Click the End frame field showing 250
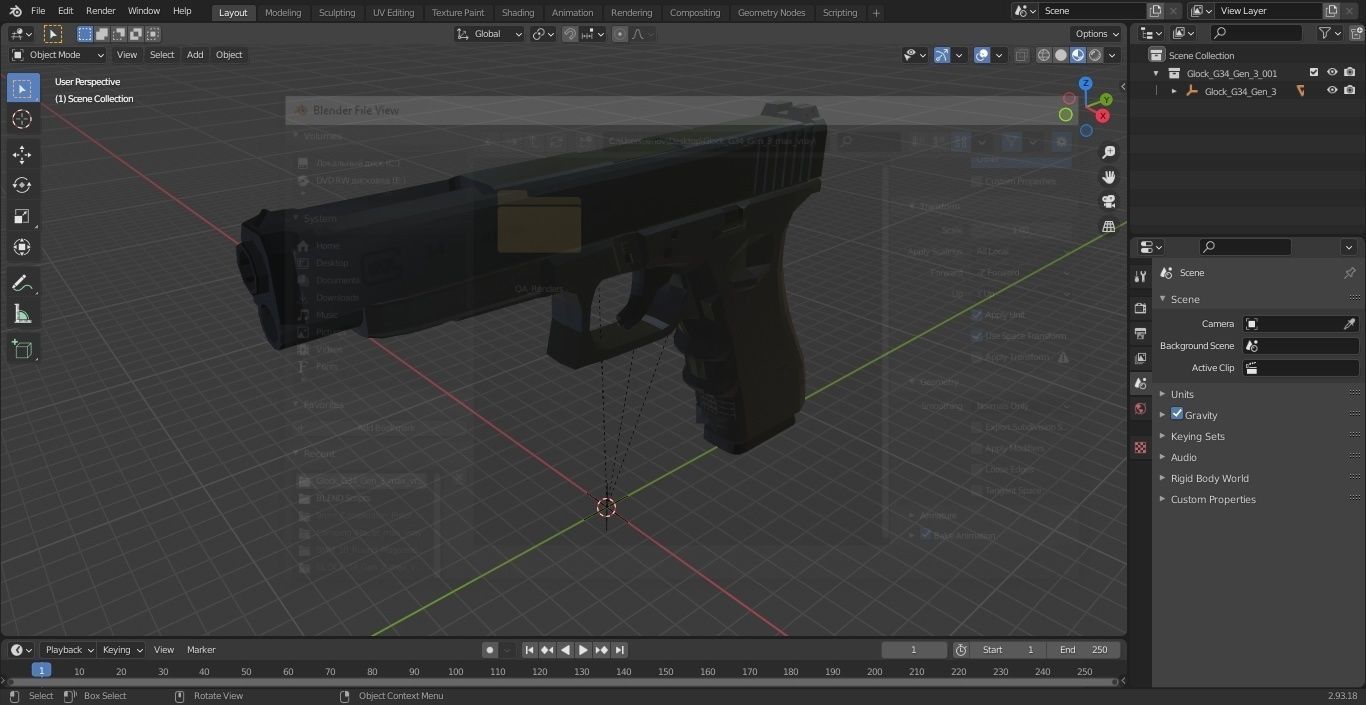Viewport: 1366px width, 705px height. coord(1084,650)
